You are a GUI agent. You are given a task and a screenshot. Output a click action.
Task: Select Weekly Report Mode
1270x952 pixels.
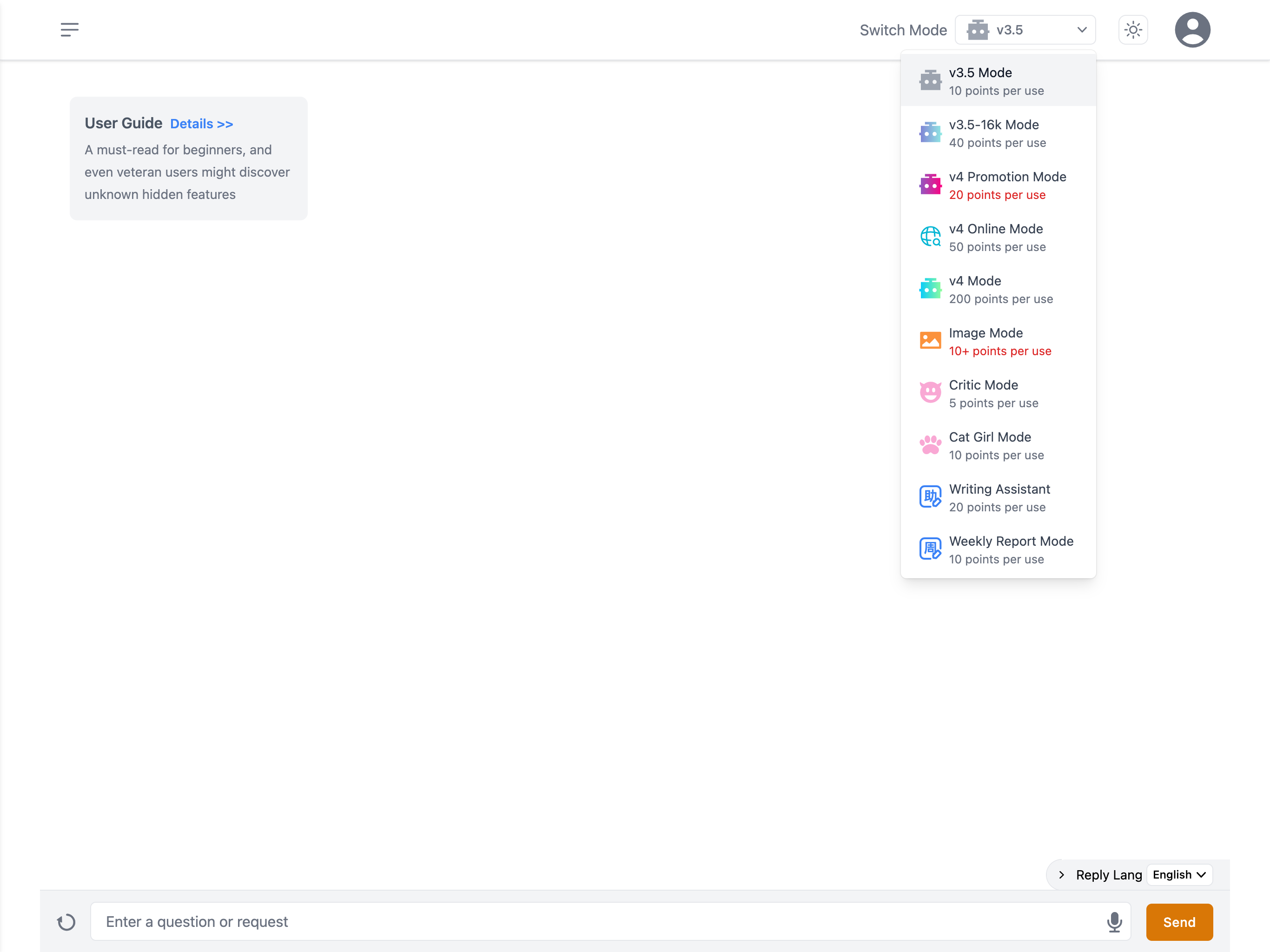[x=998, y=549]
